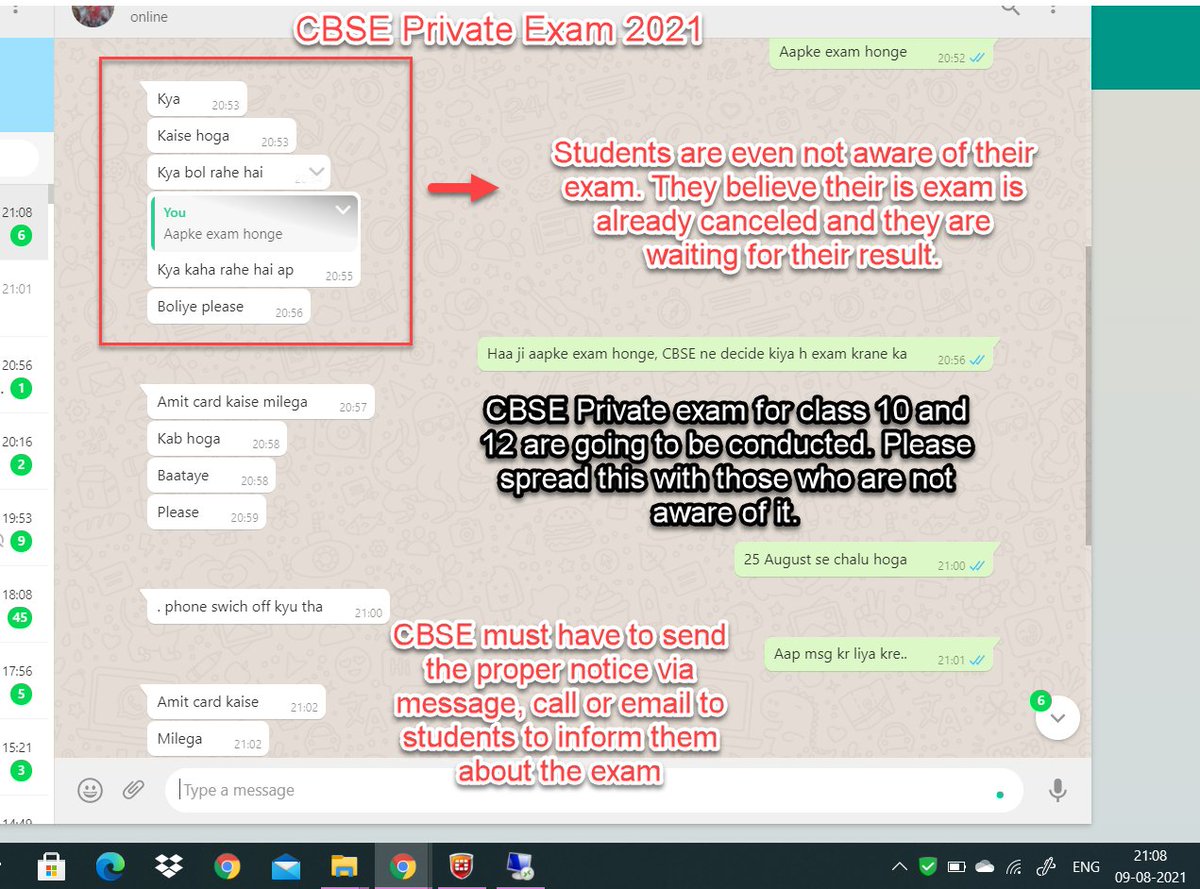Open chat with 5 unread at 17:56
Viewport: 1200px width, 889px height.
pos(24,682)
